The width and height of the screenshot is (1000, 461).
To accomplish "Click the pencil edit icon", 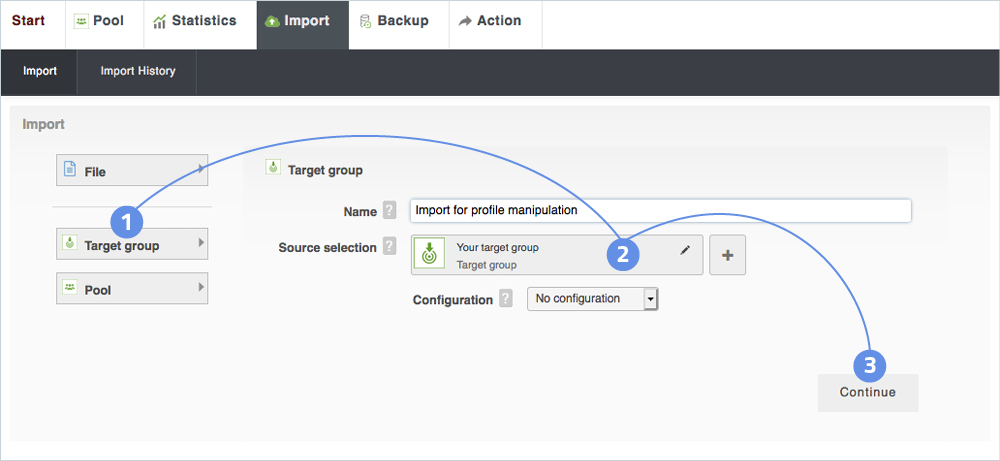I will (685, 250).
